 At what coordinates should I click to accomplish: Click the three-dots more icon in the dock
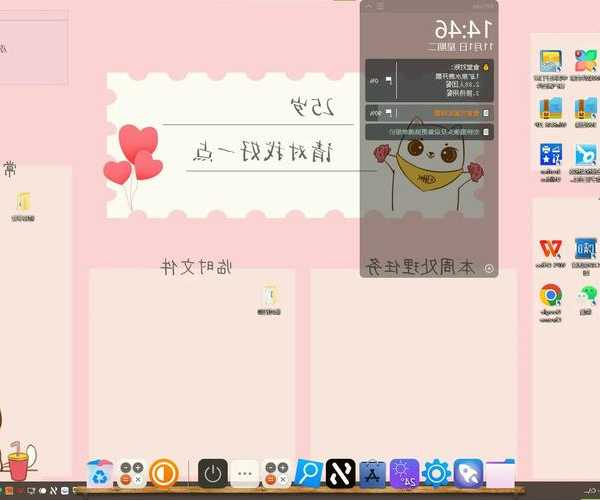[x=245, y=473]
